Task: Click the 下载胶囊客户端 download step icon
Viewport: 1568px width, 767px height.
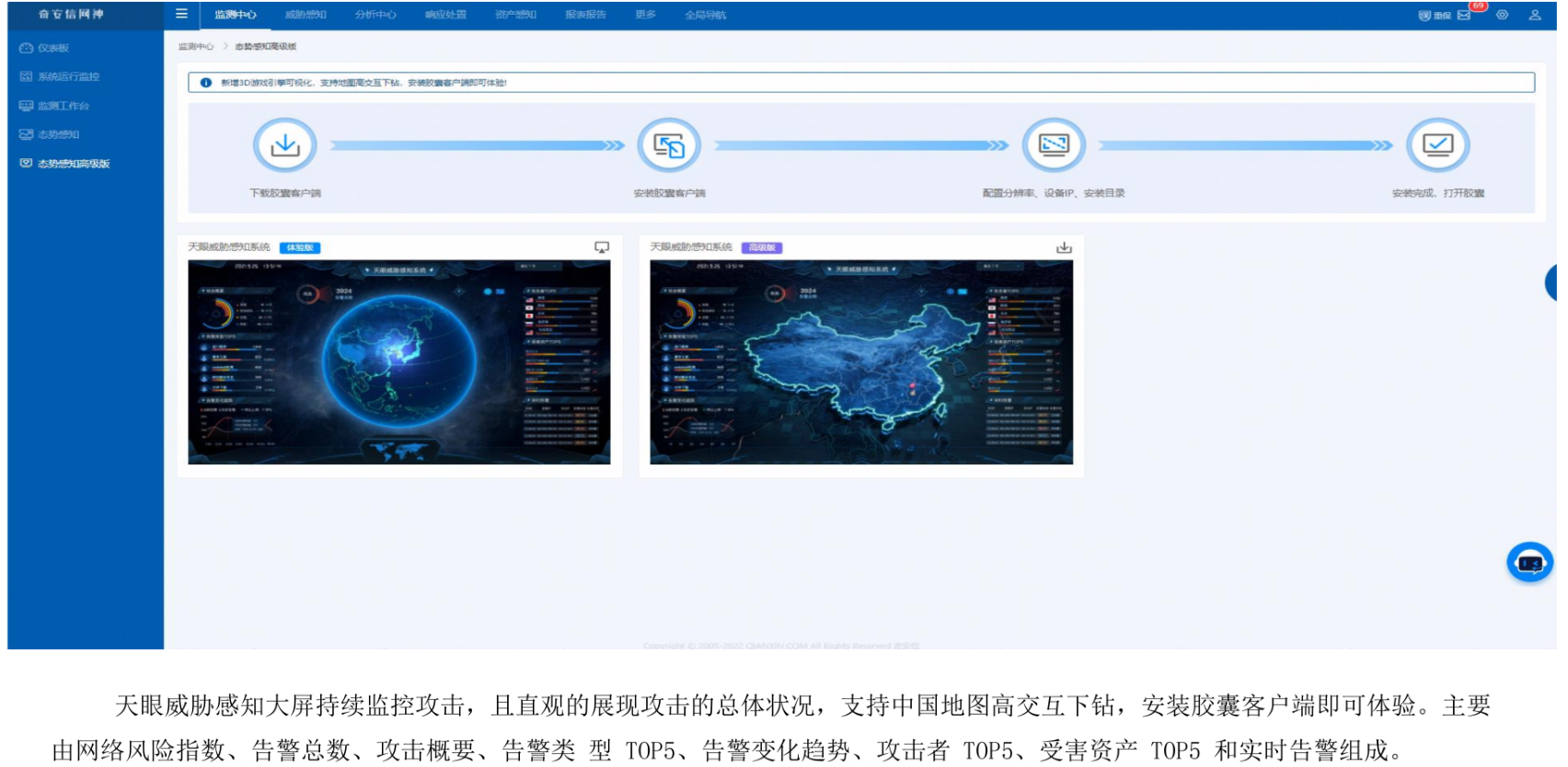Action: 285,145
